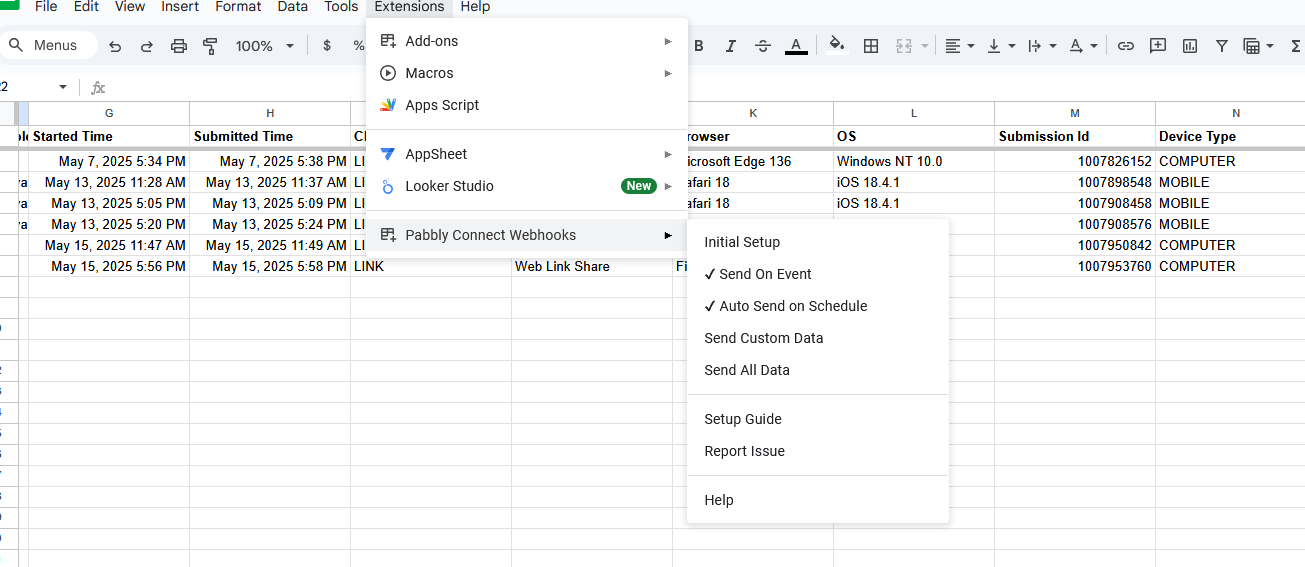1305x567 pixels.
Task: Select the Paint format tool
Action: 210,46
